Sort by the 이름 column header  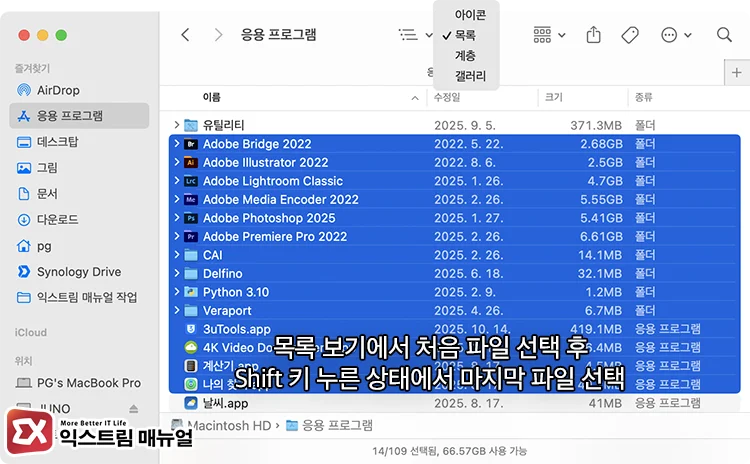(x=211, y=98)
